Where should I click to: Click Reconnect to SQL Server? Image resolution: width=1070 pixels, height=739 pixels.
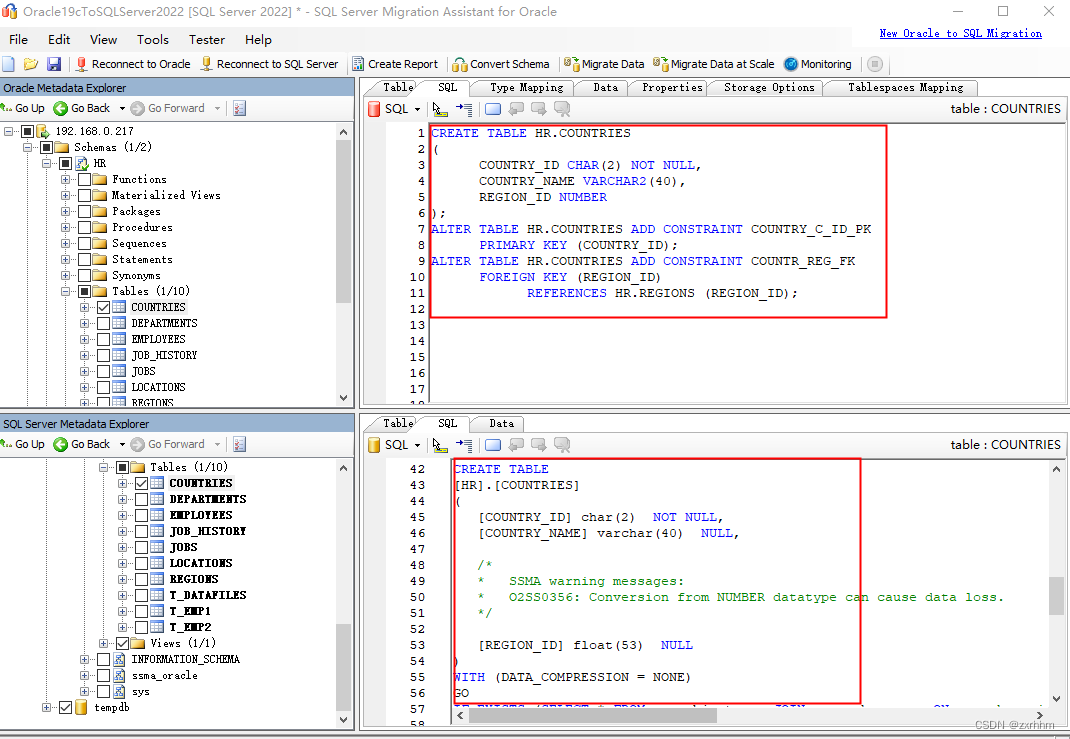[270, 64]
